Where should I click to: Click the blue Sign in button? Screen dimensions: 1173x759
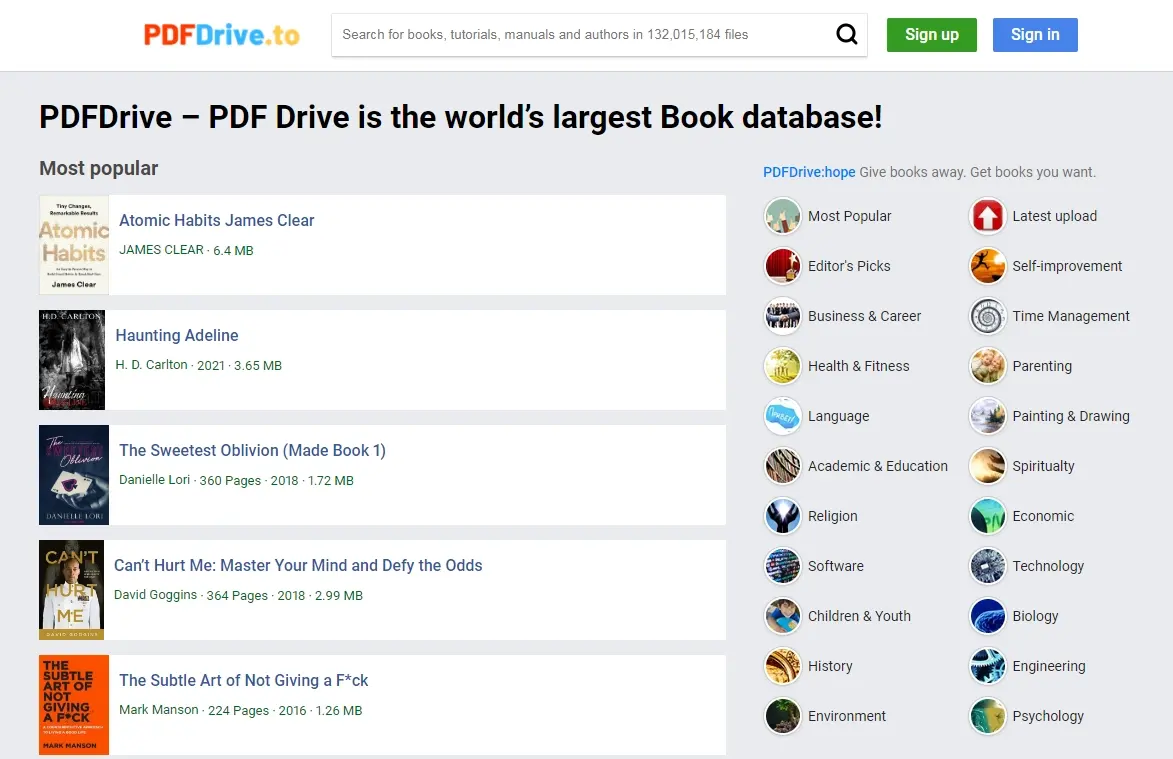[1034, 34]
